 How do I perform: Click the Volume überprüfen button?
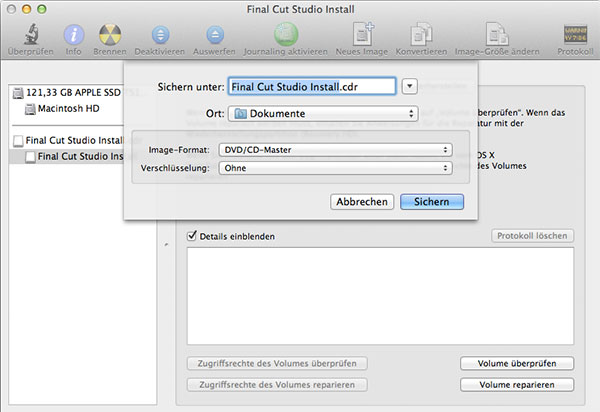[x=517, y=363]
